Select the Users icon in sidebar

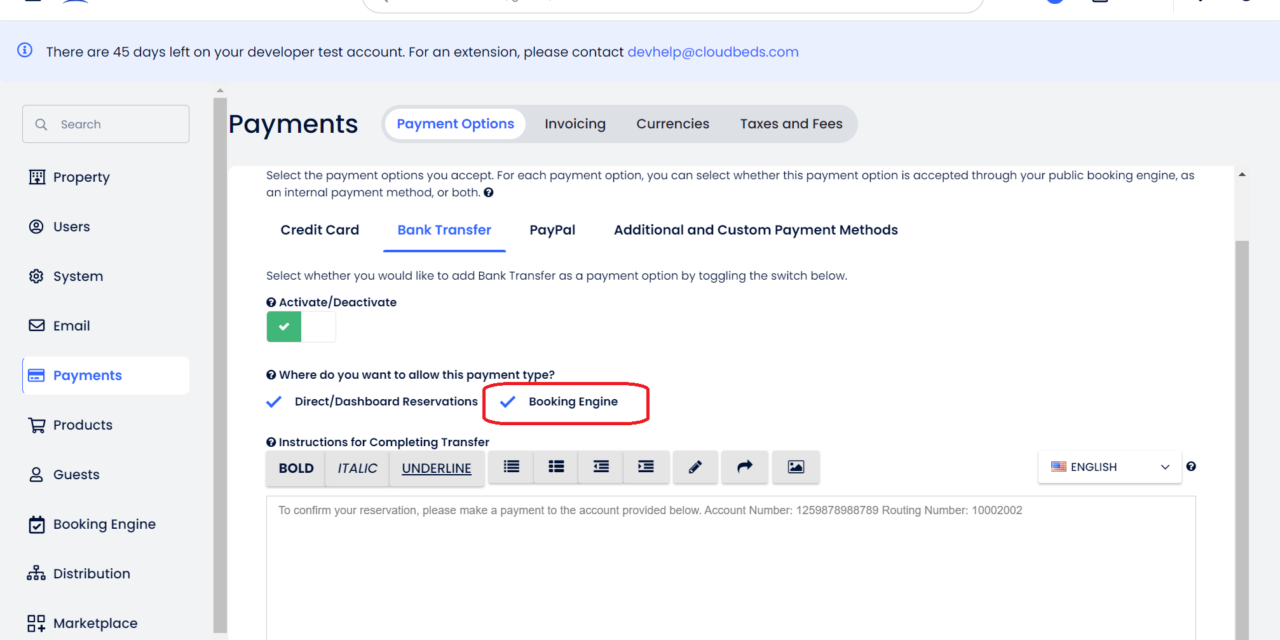71,226
